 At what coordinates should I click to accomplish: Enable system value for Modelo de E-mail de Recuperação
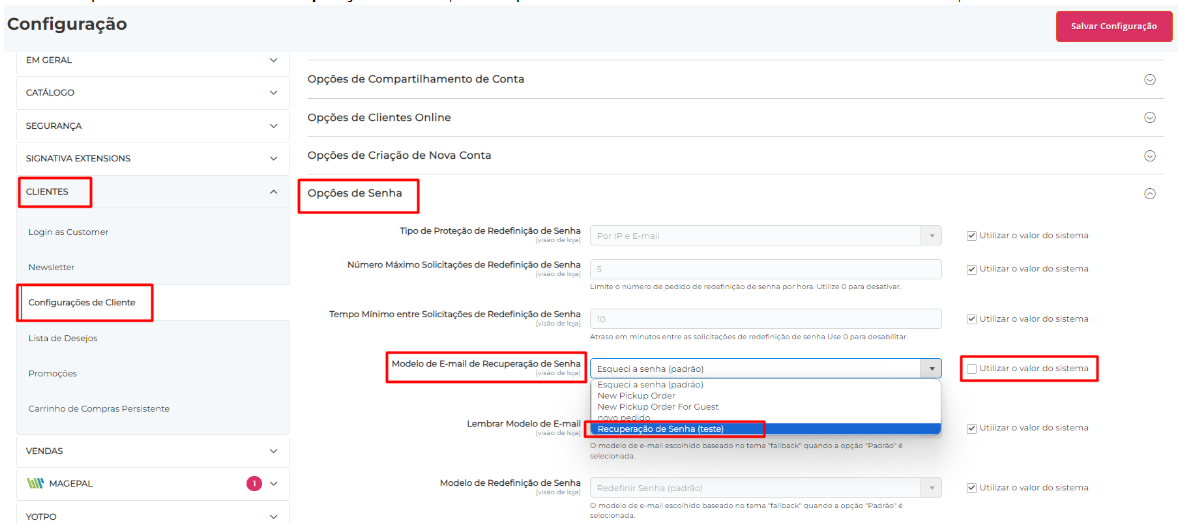pos(972,369)
